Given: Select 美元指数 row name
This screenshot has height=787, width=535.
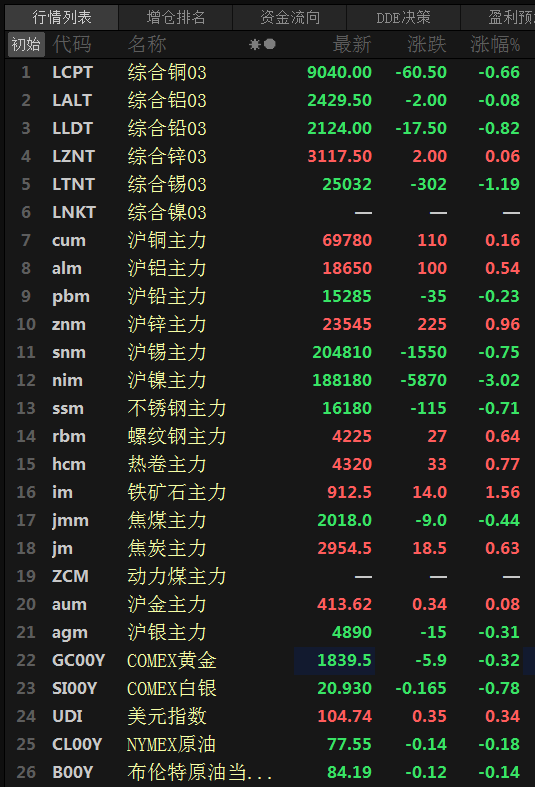Looking at the screenshot, I should [x=167, y=717].
